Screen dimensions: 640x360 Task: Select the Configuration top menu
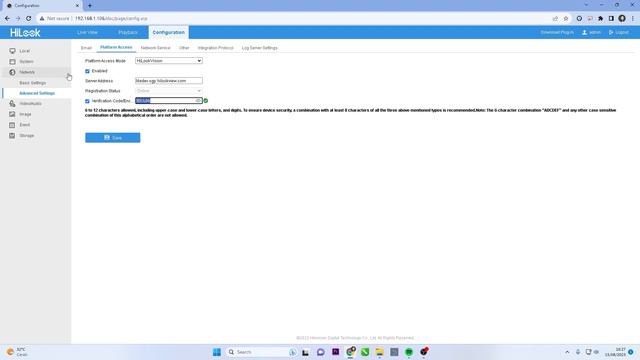click(169, 32)
